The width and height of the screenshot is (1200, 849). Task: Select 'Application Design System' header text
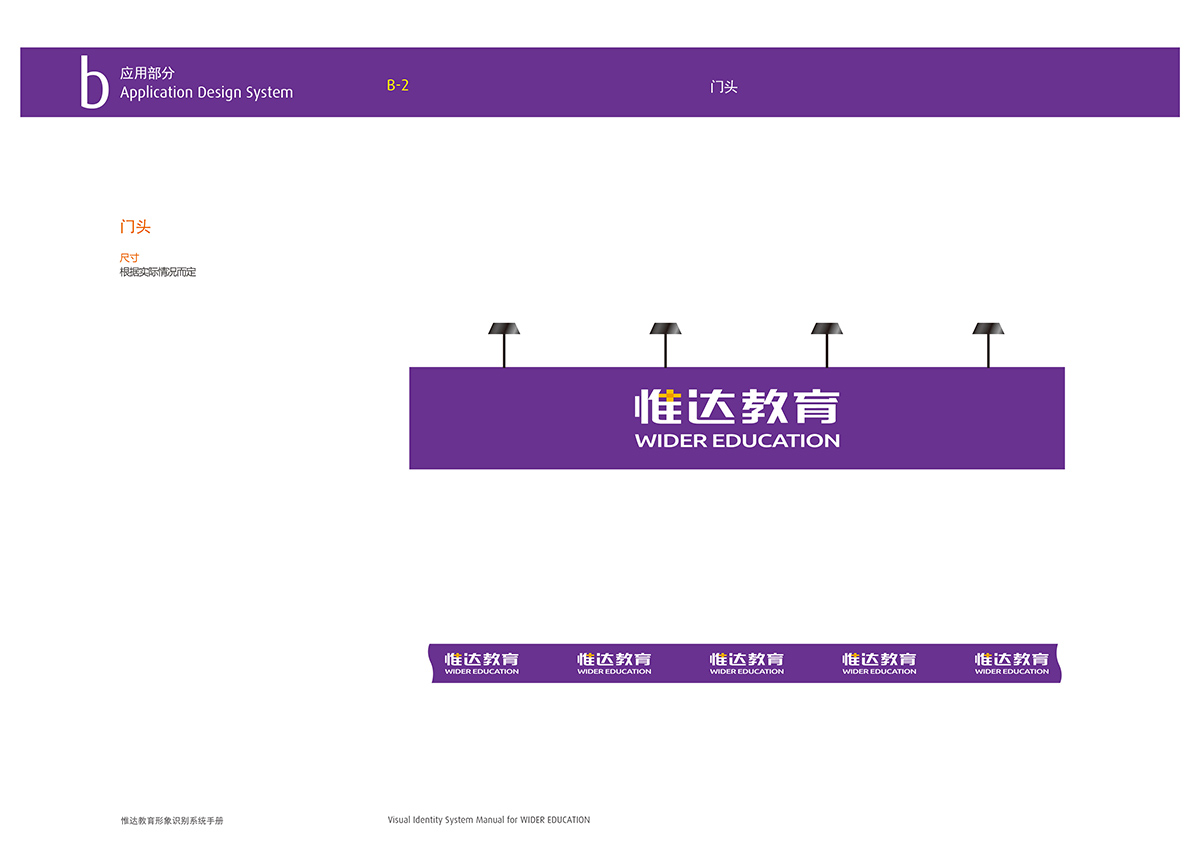(206, 93)
